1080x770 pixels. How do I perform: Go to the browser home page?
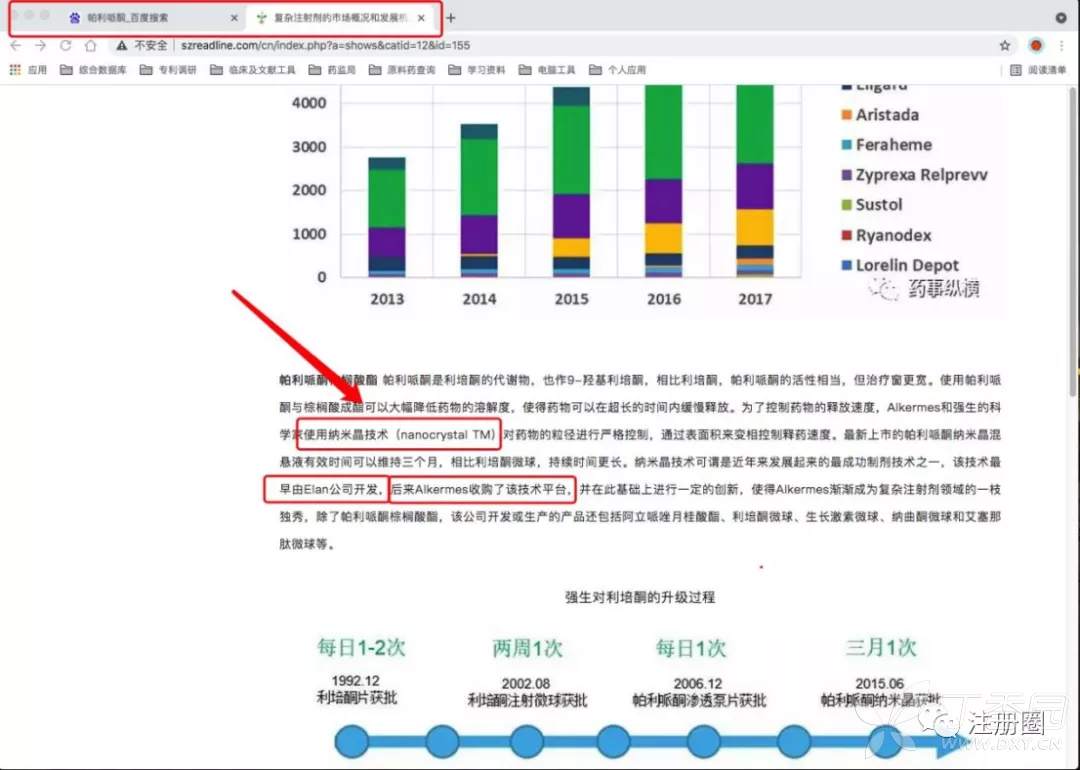tap(91, 45)
